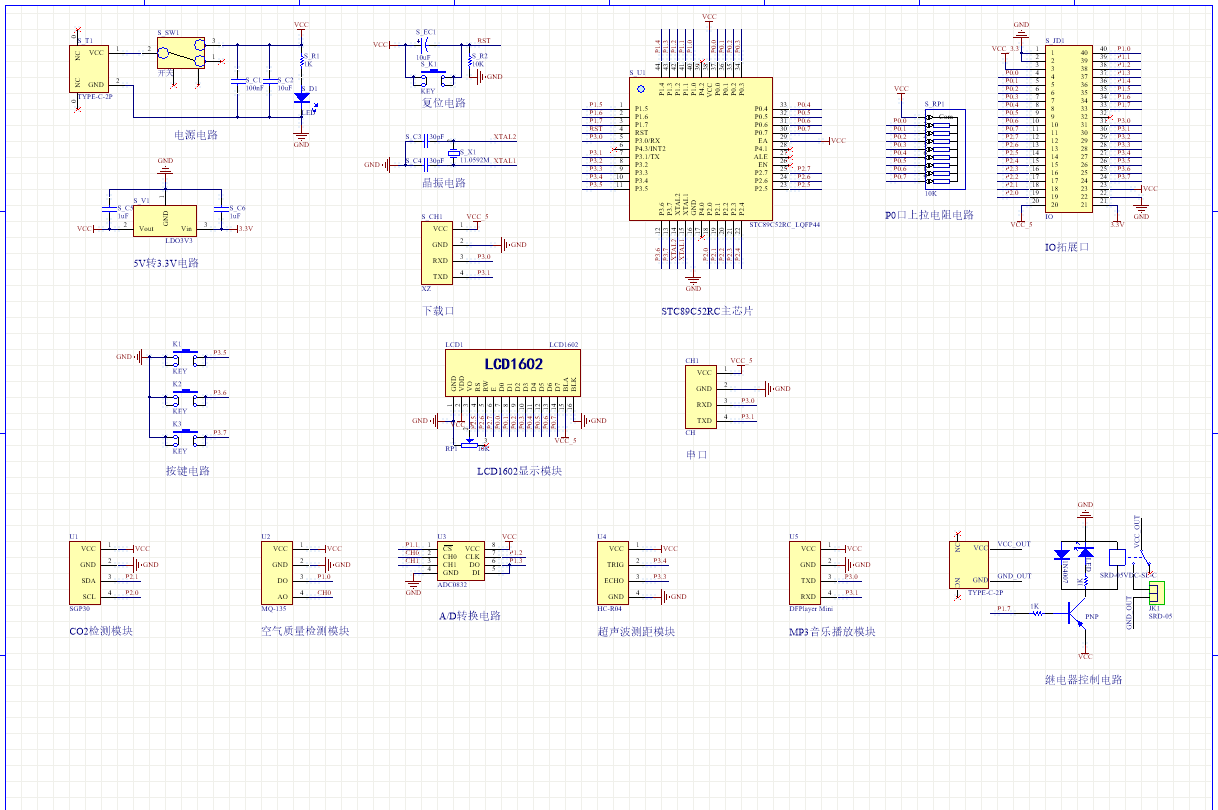Click the '复位电路' label
1218x810 pixels.
(x=443, y=103)
